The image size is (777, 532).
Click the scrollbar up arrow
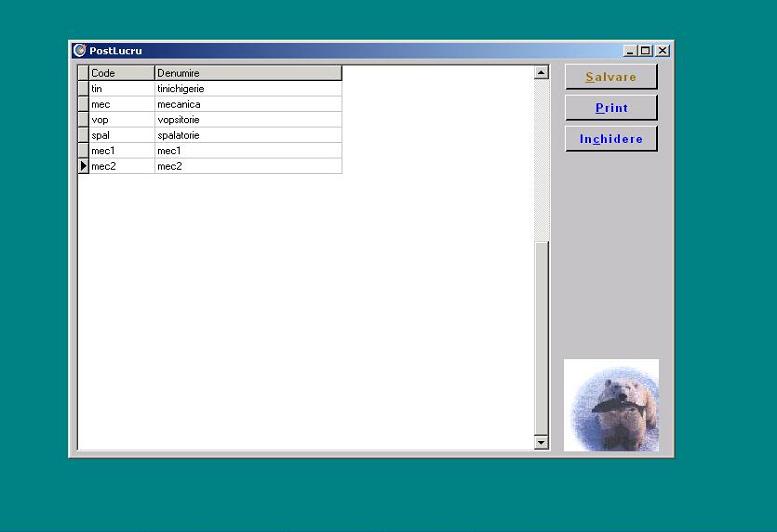(541, 72)
